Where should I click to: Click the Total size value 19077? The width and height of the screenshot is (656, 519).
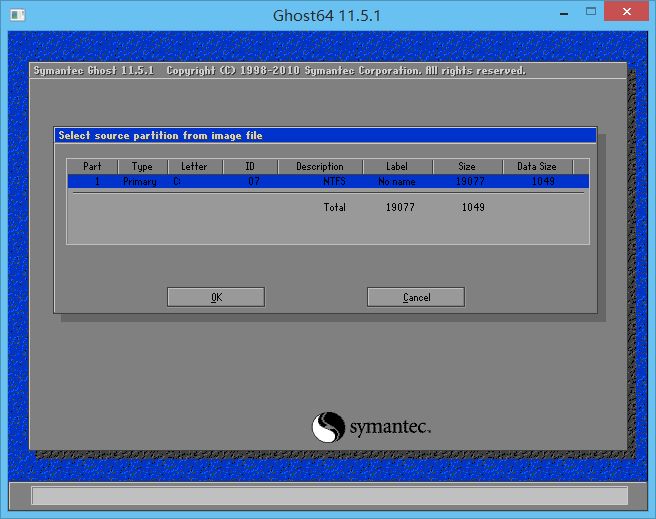pyautogui.click(x=399, y=208)
